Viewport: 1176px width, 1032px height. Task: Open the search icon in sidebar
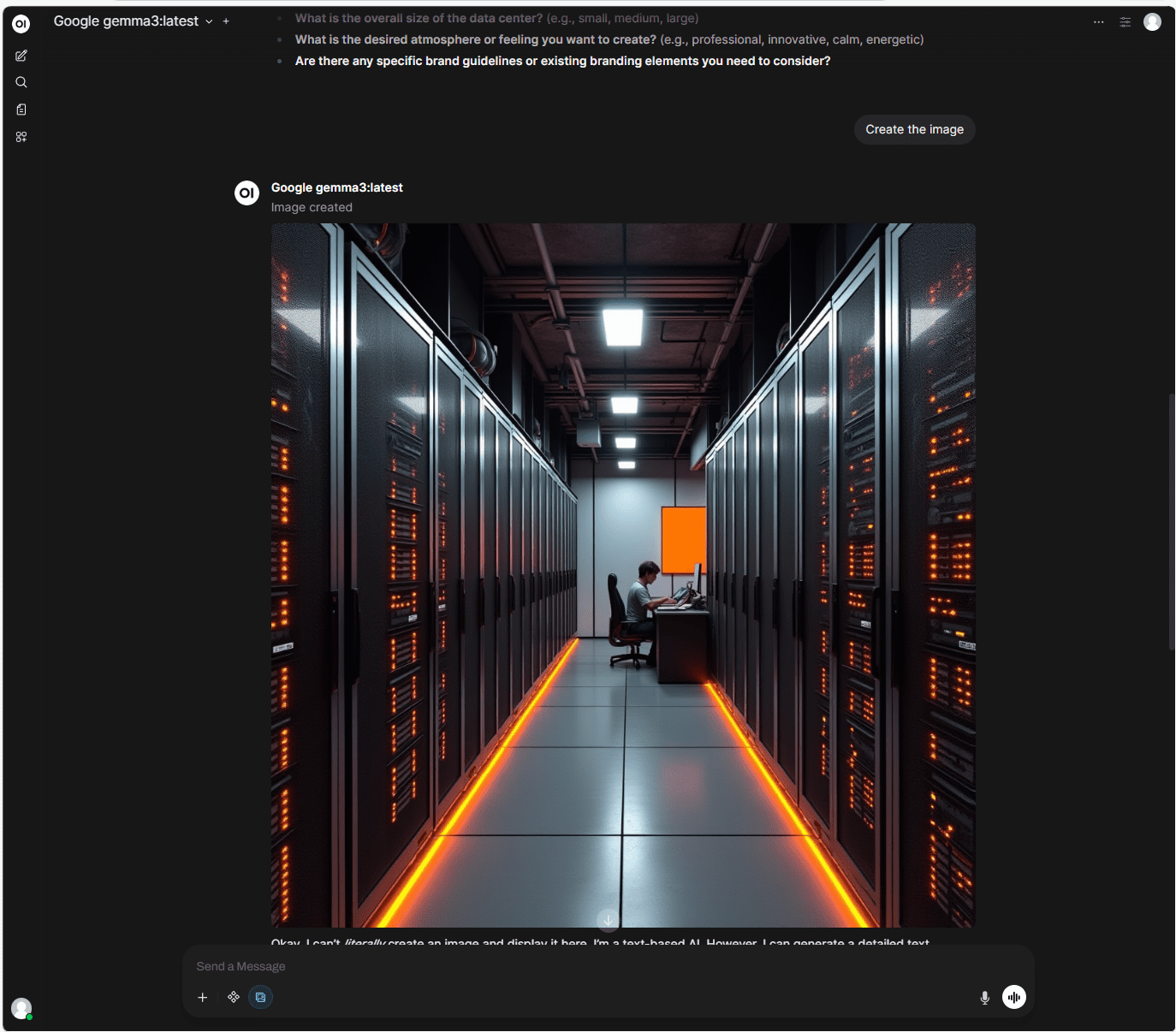click(21, 83)
